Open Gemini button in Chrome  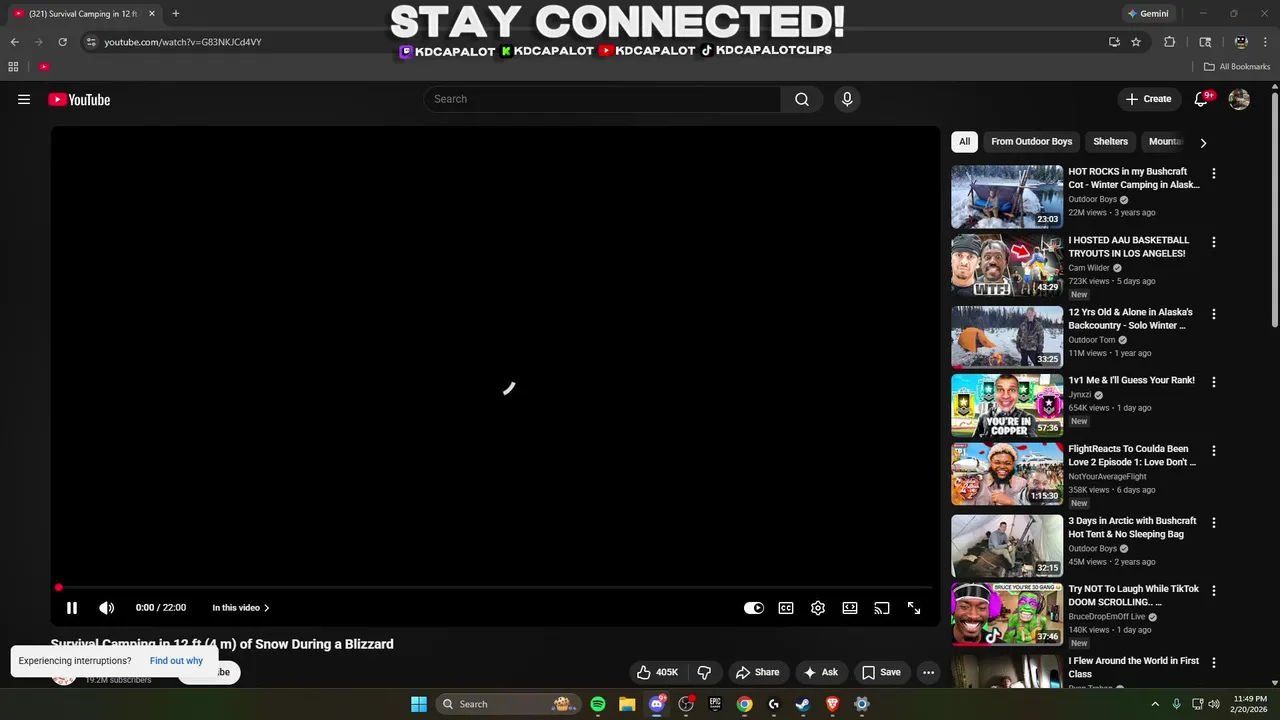pos(1148,14)
